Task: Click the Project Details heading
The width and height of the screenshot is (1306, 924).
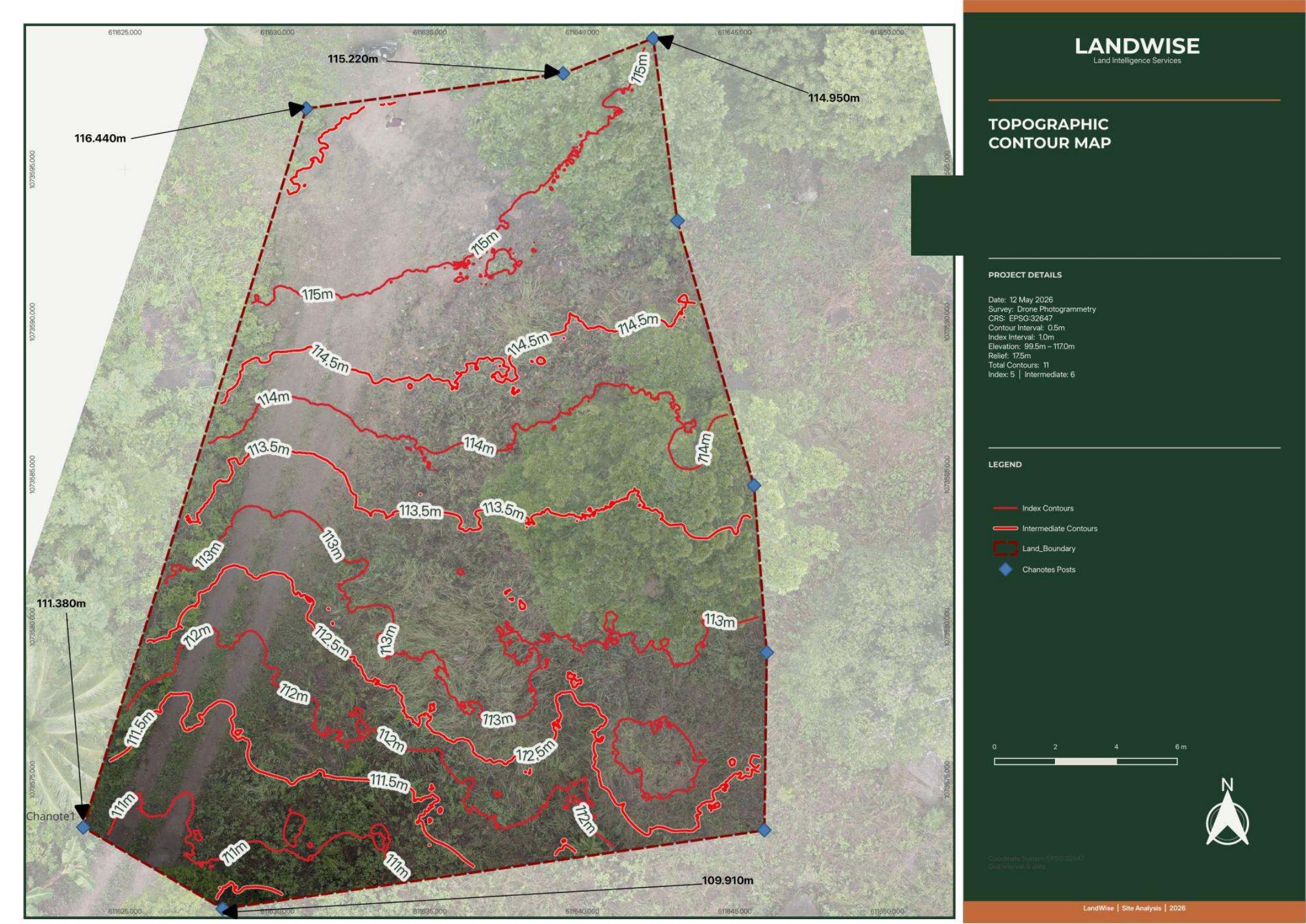Action: 1025,275
